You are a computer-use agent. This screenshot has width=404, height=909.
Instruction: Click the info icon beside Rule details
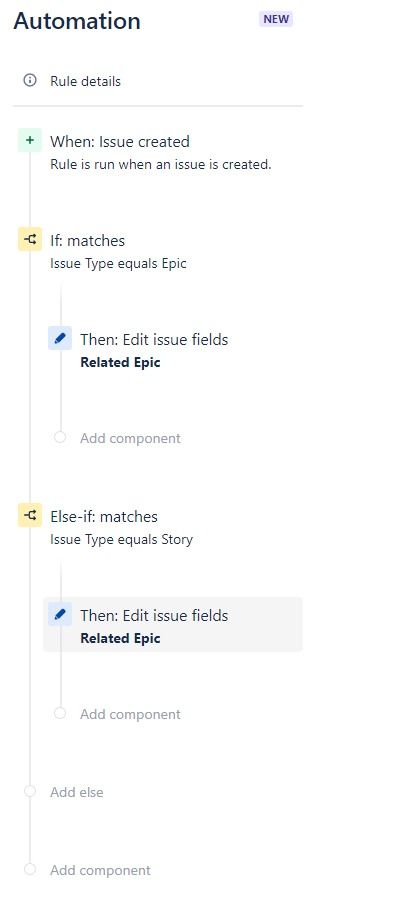(x=30, y=81)
